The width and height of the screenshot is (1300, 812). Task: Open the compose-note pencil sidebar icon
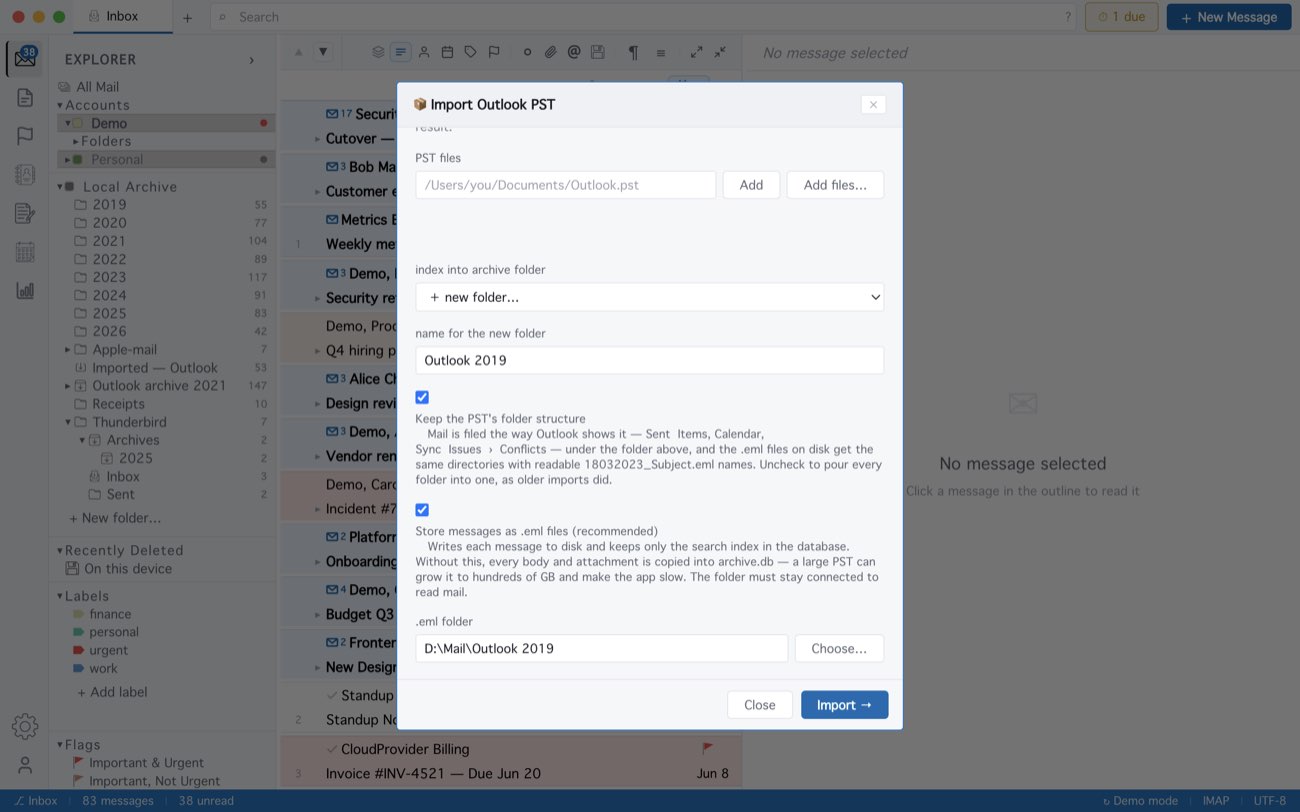click(x=25, y=213)
